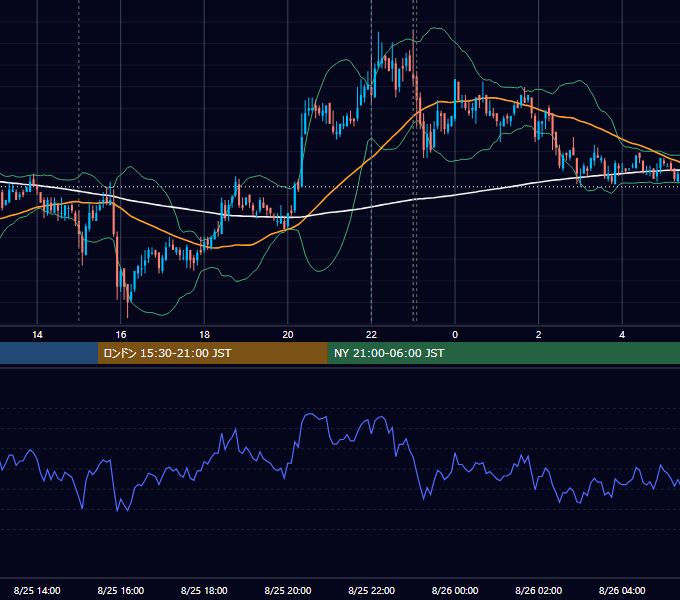The width and height of the screenshot is (680, 600).
Task: Click the 8/26 02:00 time label
Action: point(539,590)
